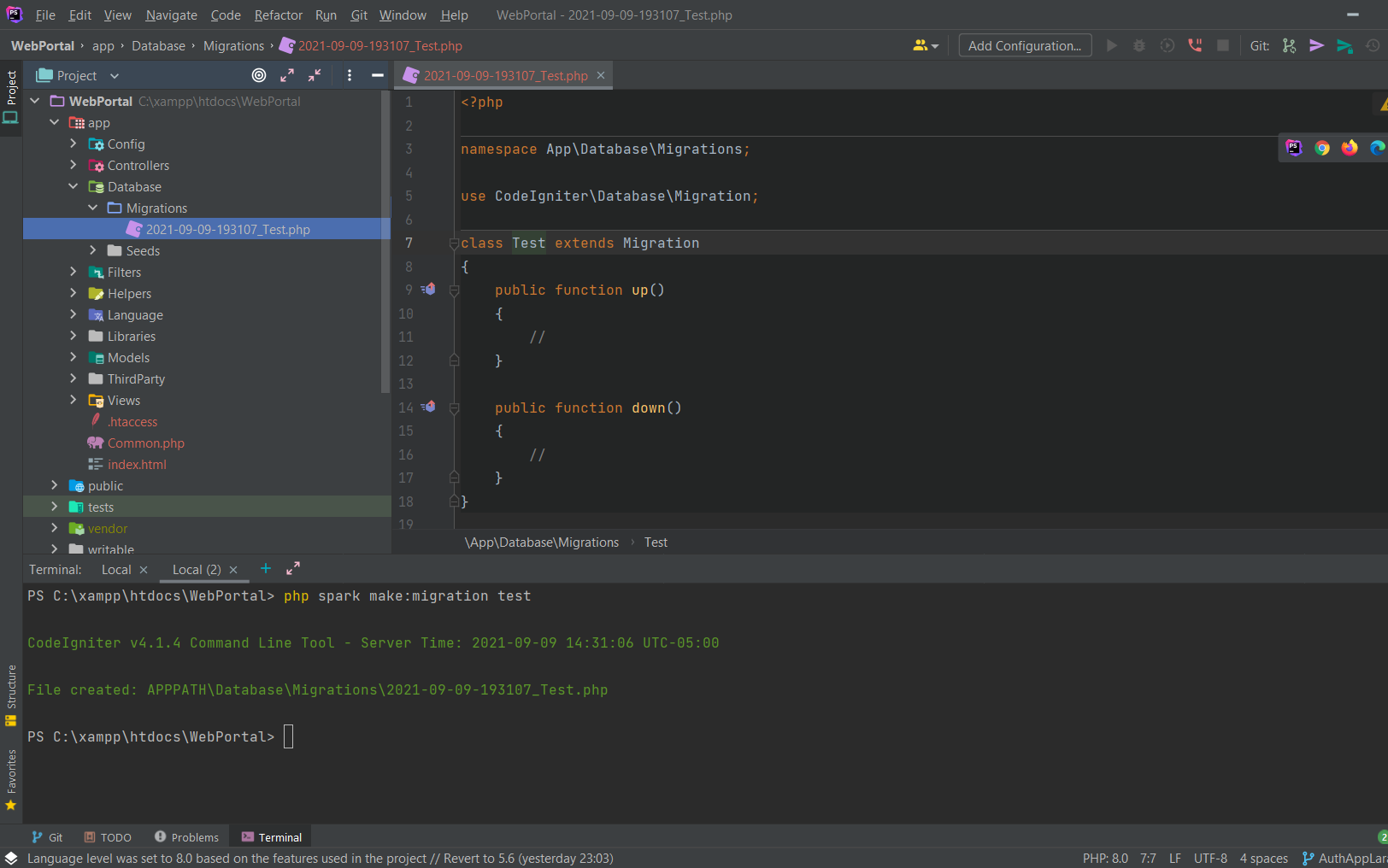The image size is (1388, 868).
Task: Click PHP: 8.0 language level in status bar
Action: coord(1105,858)
